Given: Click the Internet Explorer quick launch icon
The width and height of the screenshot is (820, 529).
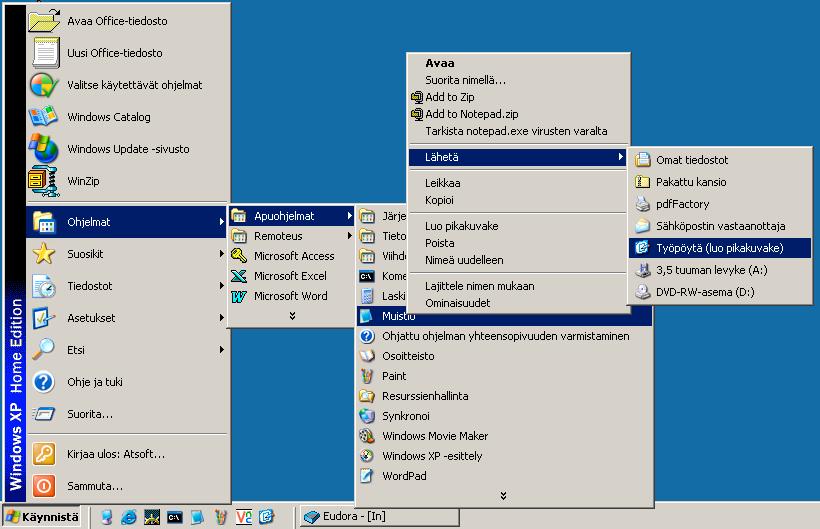Looking at the screenshot, I should [x=129, y=517].
